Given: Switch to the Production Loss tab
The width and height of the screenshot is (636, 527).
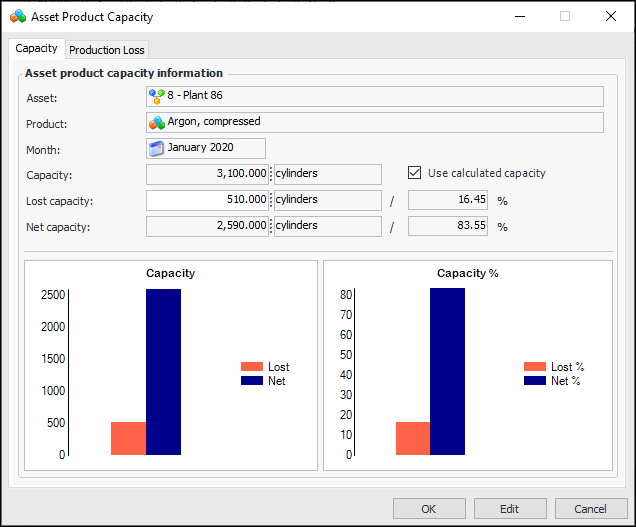Looking at the screenshot, I should pos(107,50).
